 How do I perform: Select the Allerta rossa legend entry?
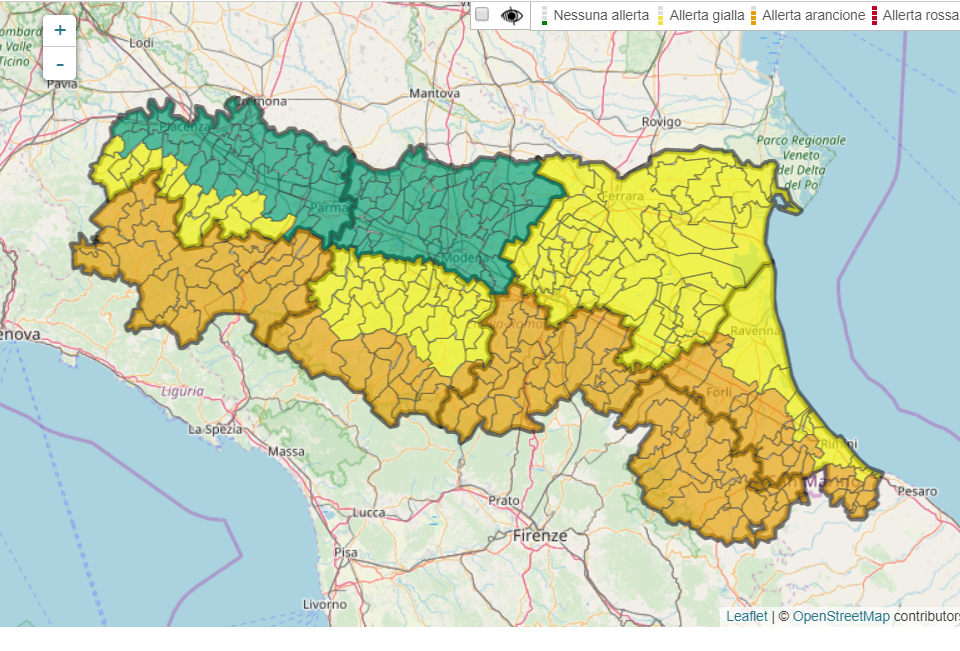point(920,15)
